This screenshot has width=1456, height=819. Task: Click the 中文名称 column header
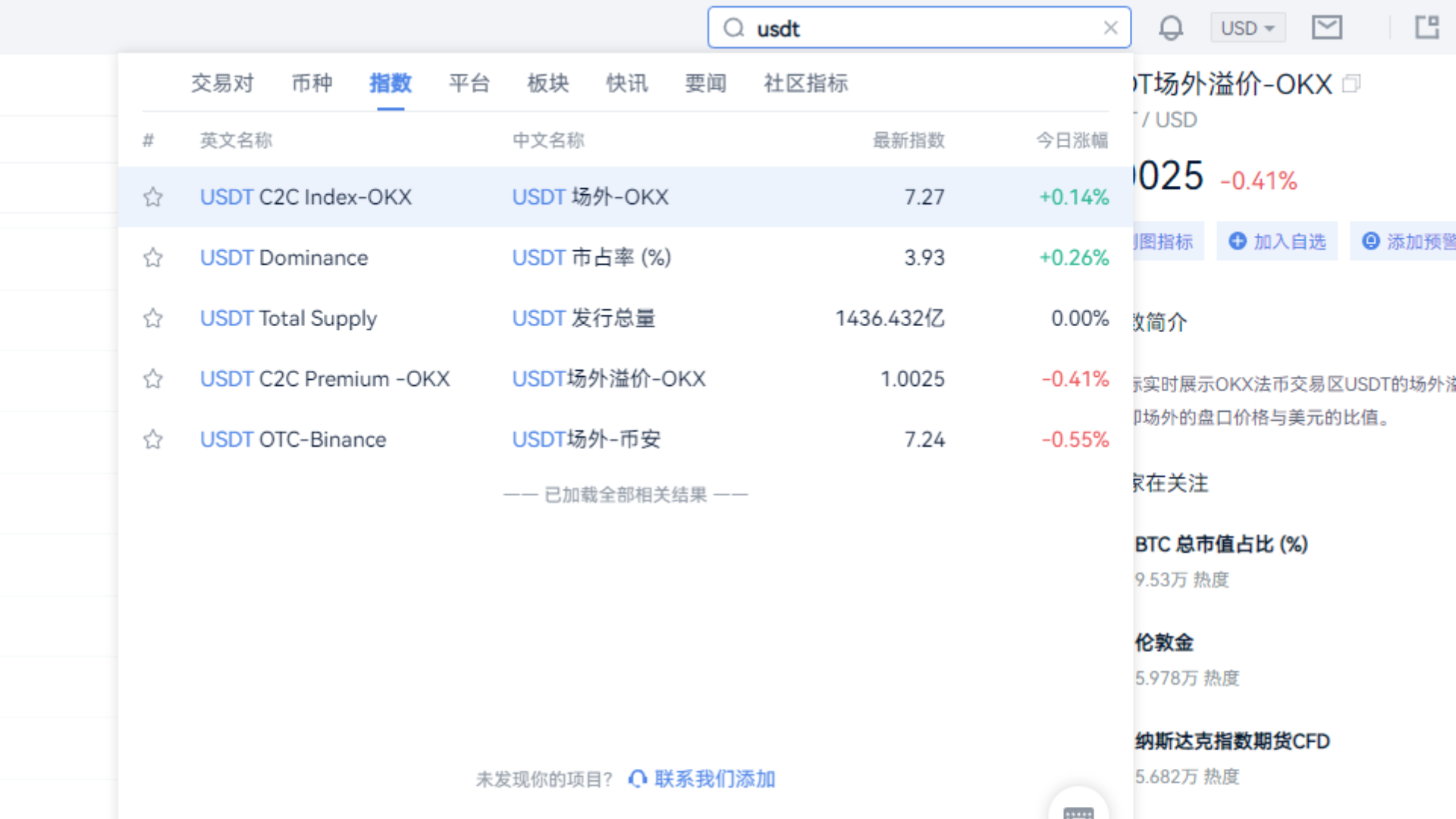548,140
